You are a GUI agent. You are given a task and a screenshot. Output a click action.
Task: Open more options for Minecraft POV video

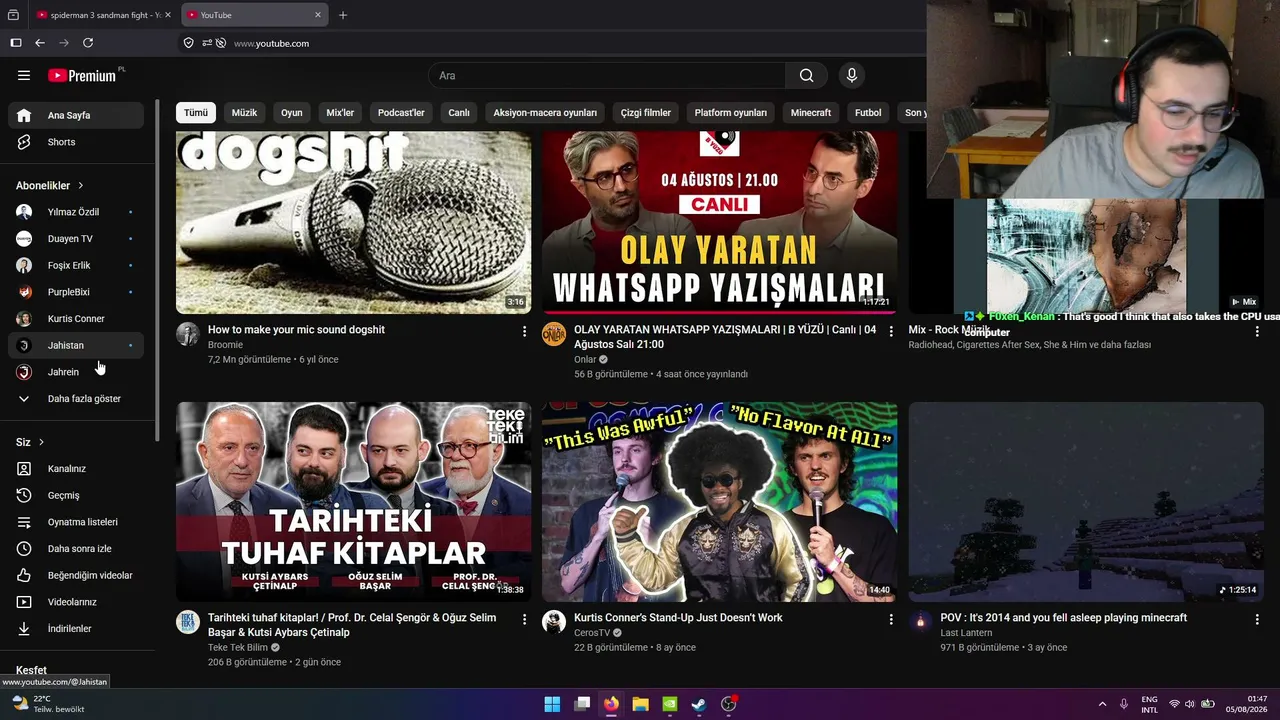tap(1257, 619)
